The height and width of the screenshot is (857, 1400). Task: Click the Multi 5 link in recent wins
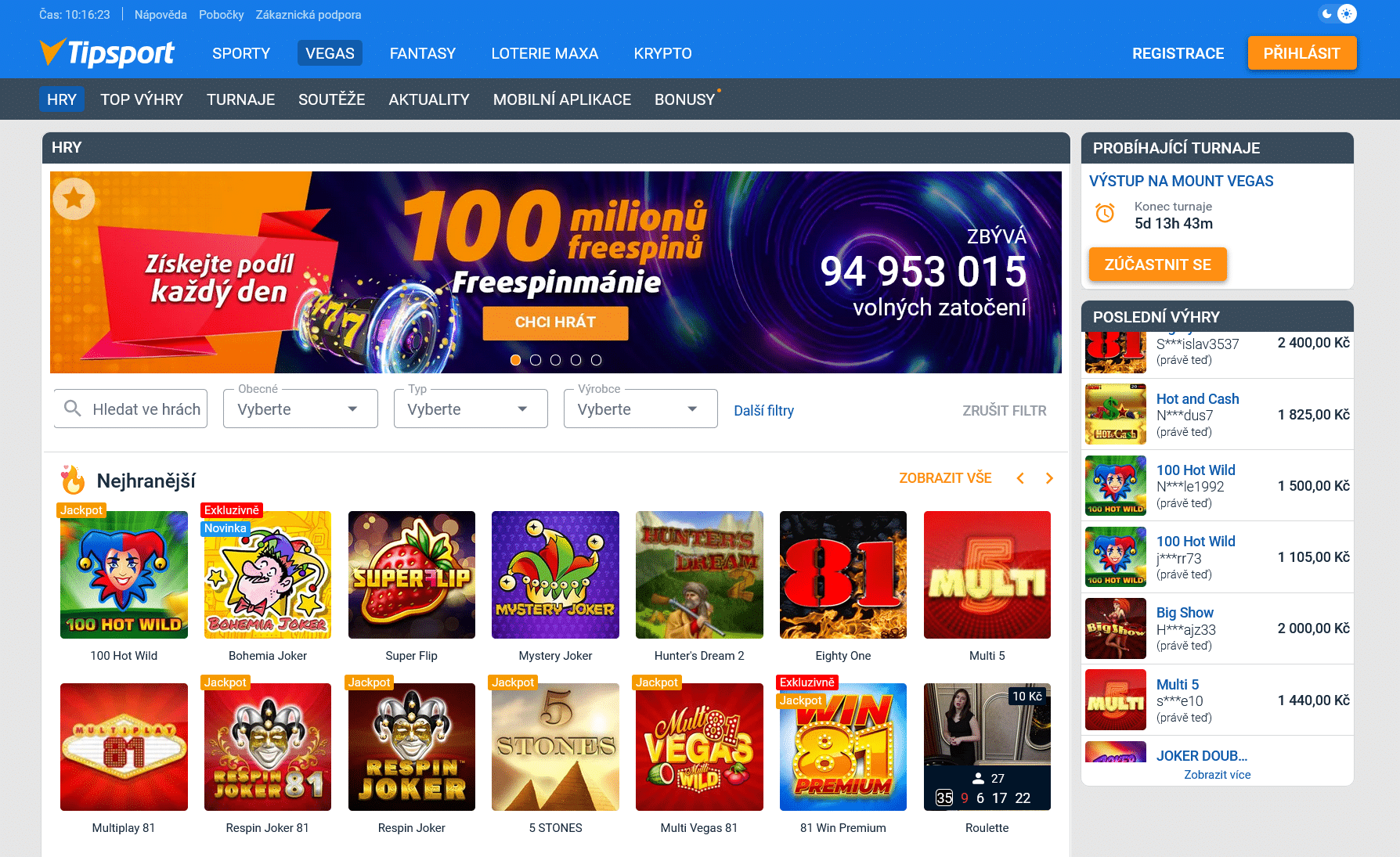pyautogui.click(x=1178, y=684)
